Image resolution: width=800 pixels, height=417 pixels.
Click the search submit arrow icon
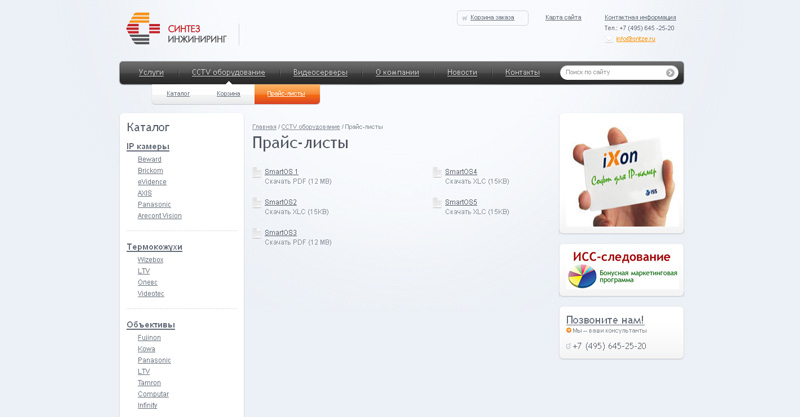click(x=670, y=72)
